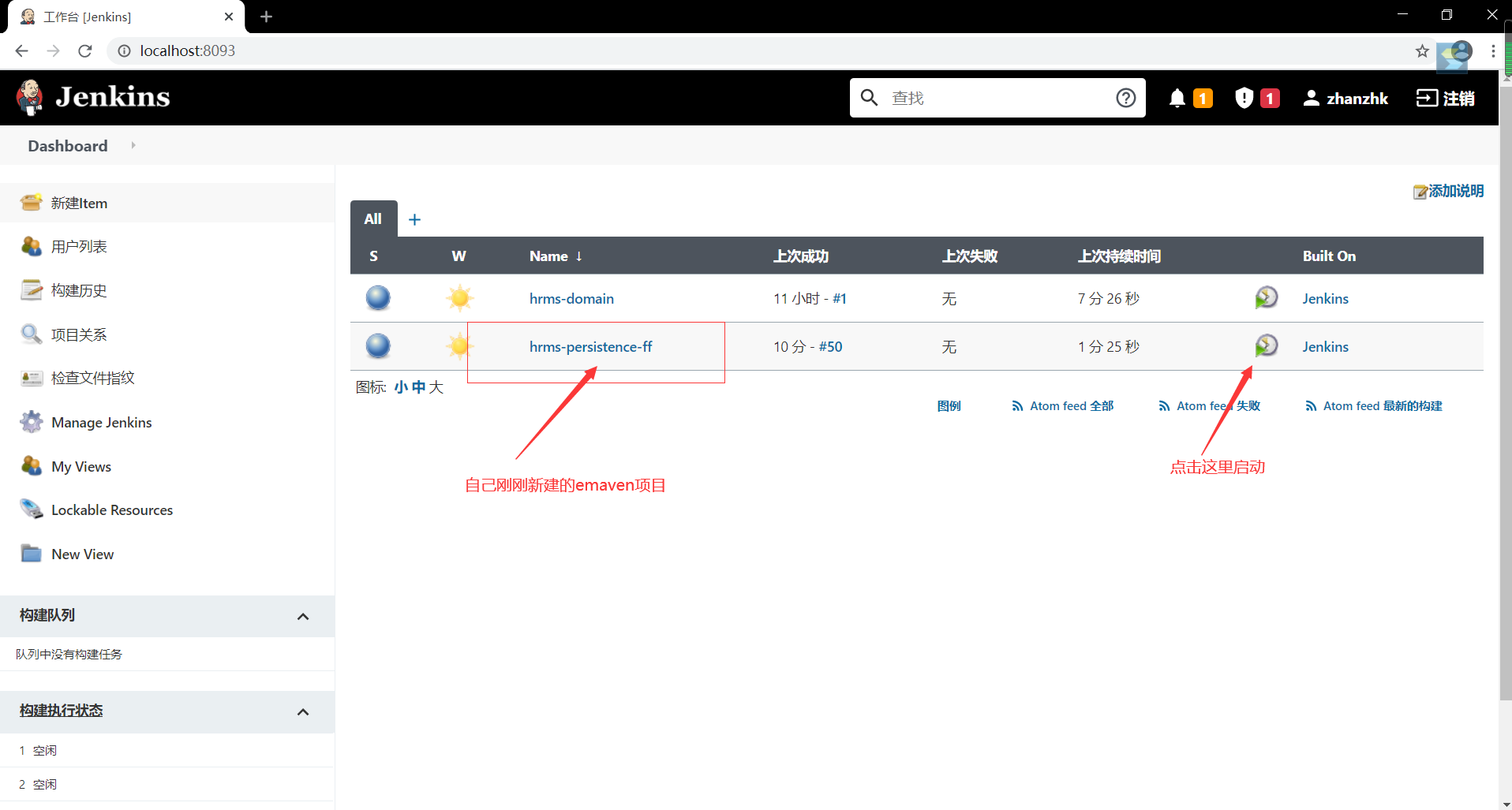
Task: Click the 用户列表 people icon
Action: 32,246
